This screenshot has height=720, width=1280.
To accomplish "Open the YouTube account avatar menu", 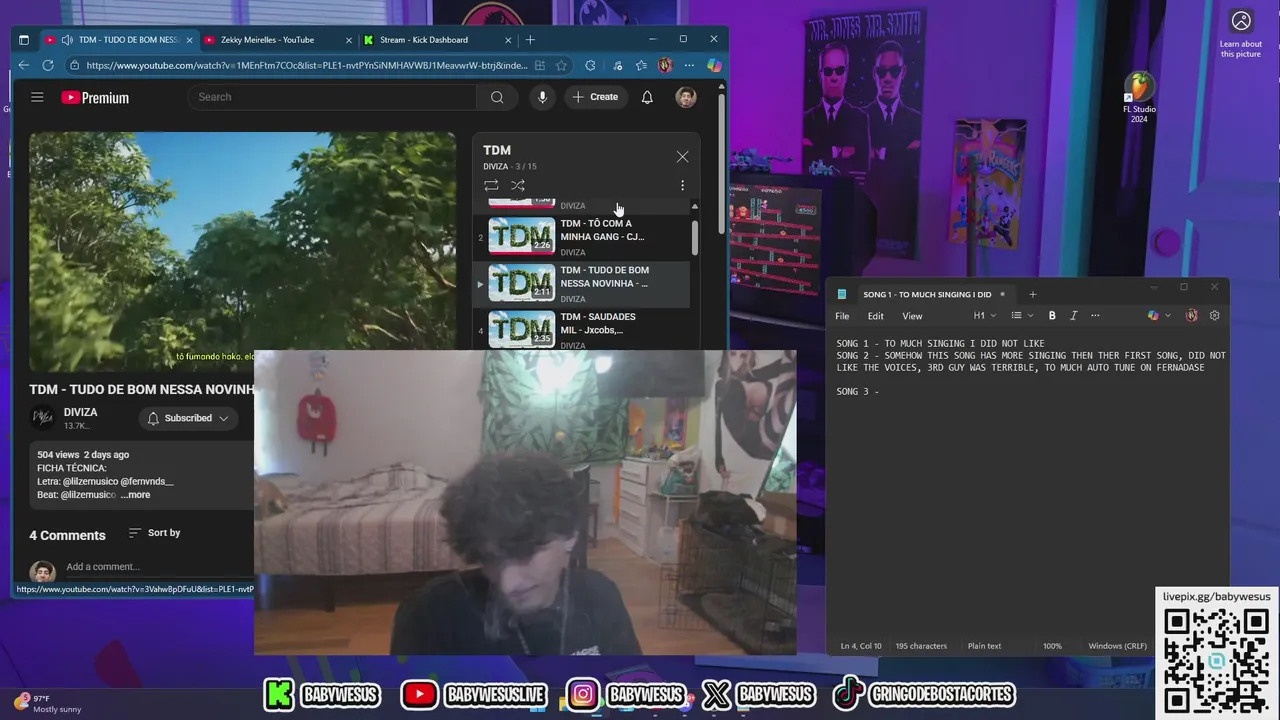I will coord(686,97).
